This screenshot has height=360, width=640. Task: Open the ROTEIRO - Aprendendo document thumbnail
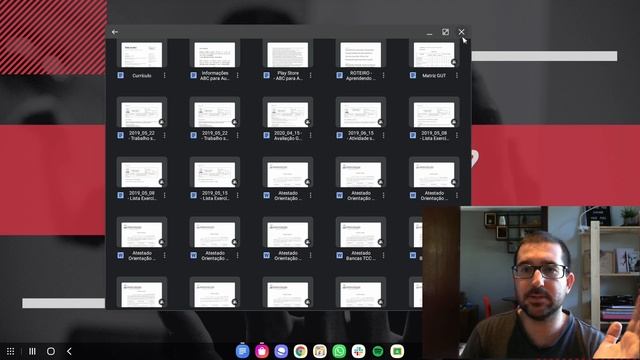point(361,54)
